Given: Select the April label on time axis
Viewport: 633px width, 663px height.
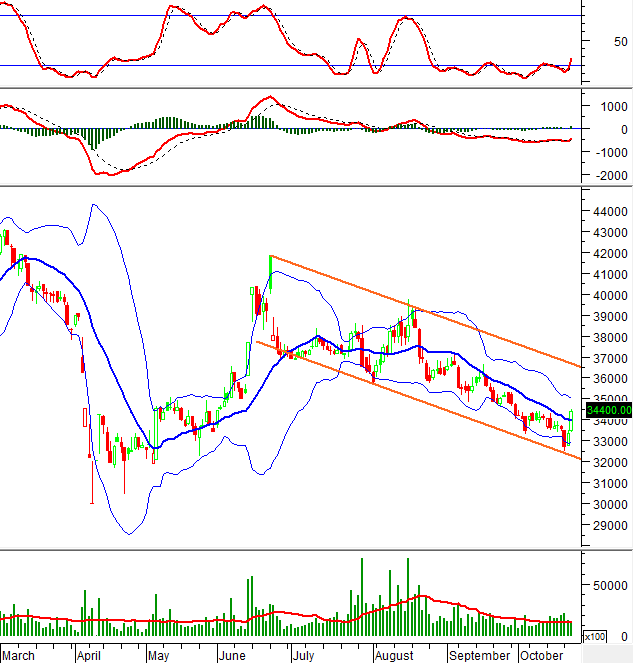Looking at the screenshot, I should coord(88,655).
